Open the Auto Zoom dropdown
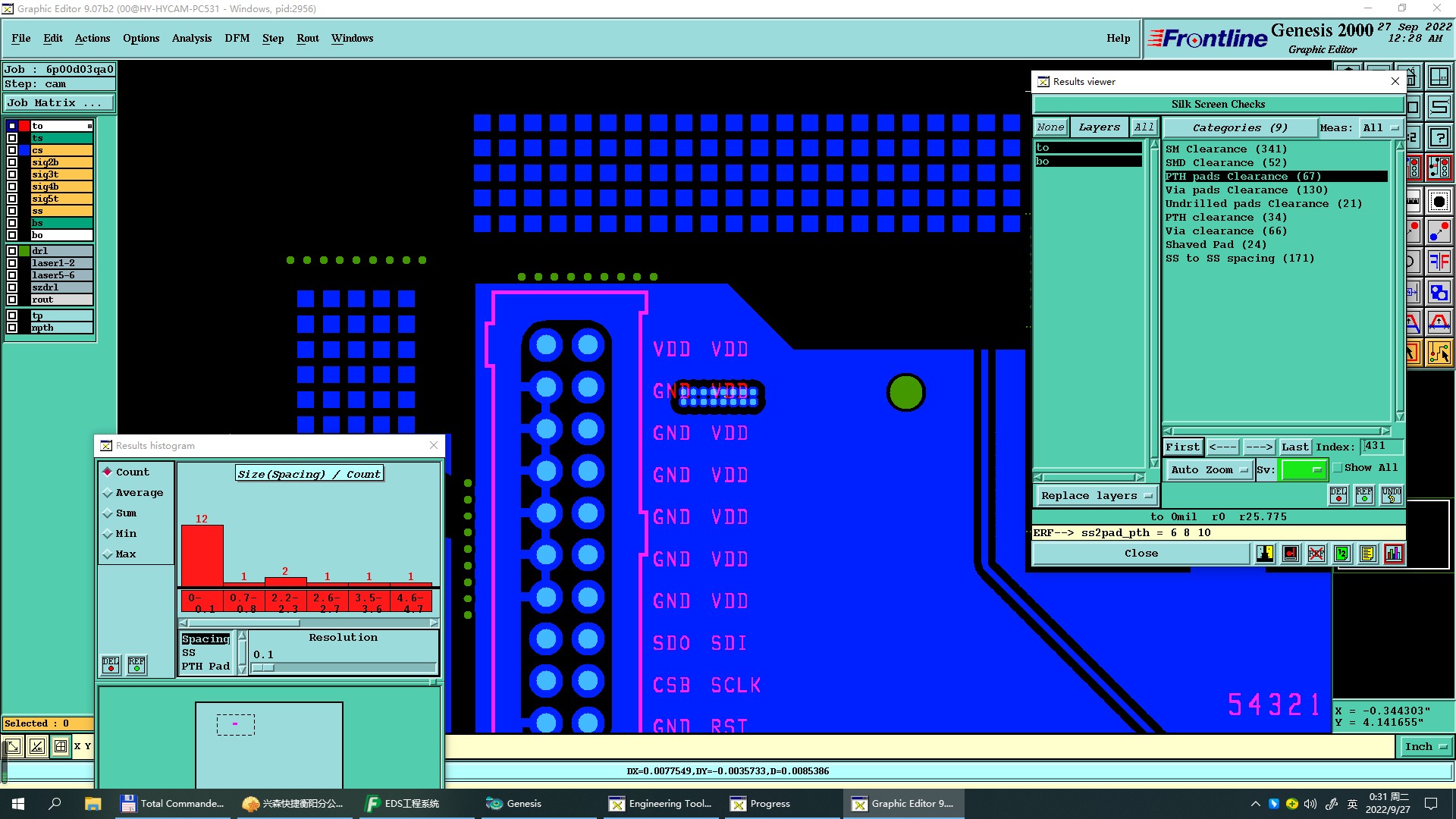1456x819 pixels. [x=1209, y=470]
